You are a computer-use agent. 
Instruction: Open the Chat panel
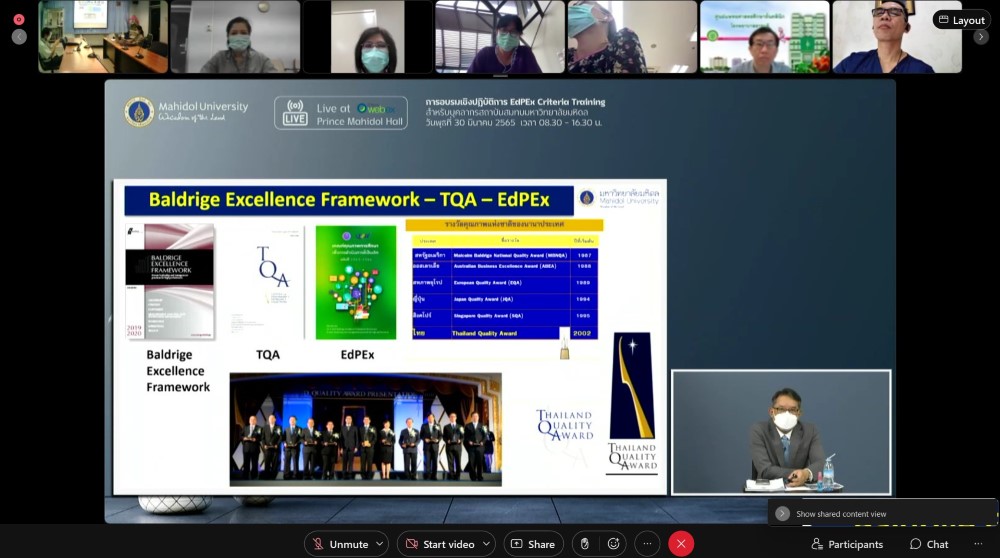(929, 544)
